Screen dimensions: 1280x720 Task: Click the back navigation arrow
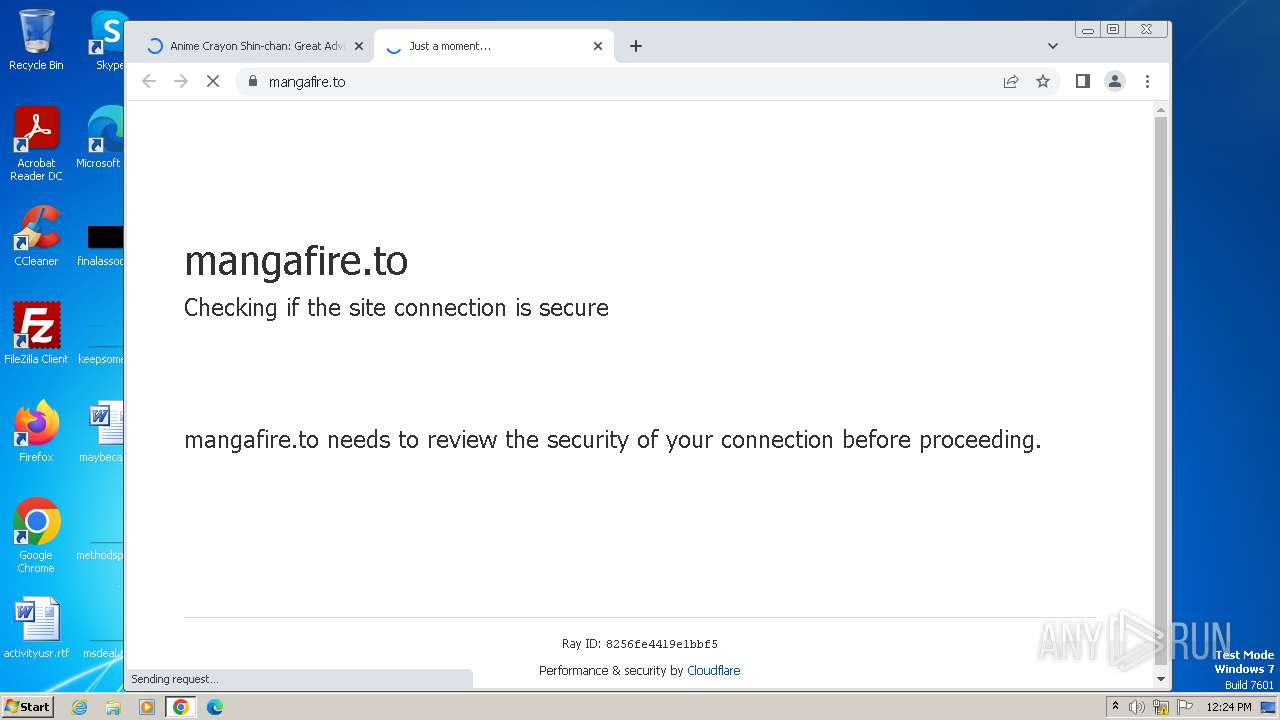click(149, 81)
